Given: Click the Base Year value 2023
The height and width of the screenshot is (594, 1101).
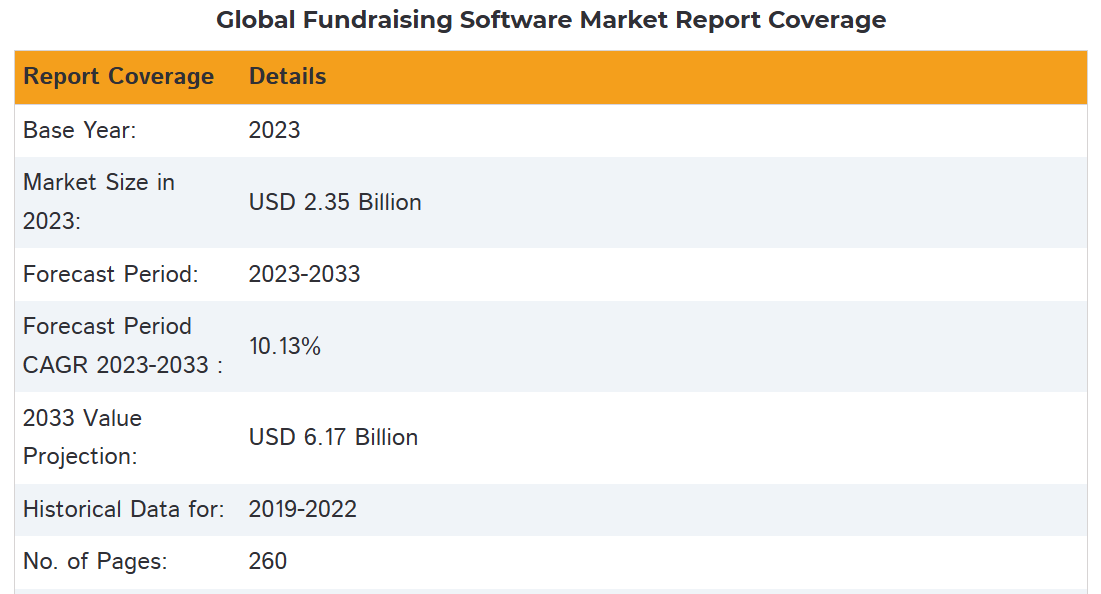Looking at the screenshot, I should point(274,130).
